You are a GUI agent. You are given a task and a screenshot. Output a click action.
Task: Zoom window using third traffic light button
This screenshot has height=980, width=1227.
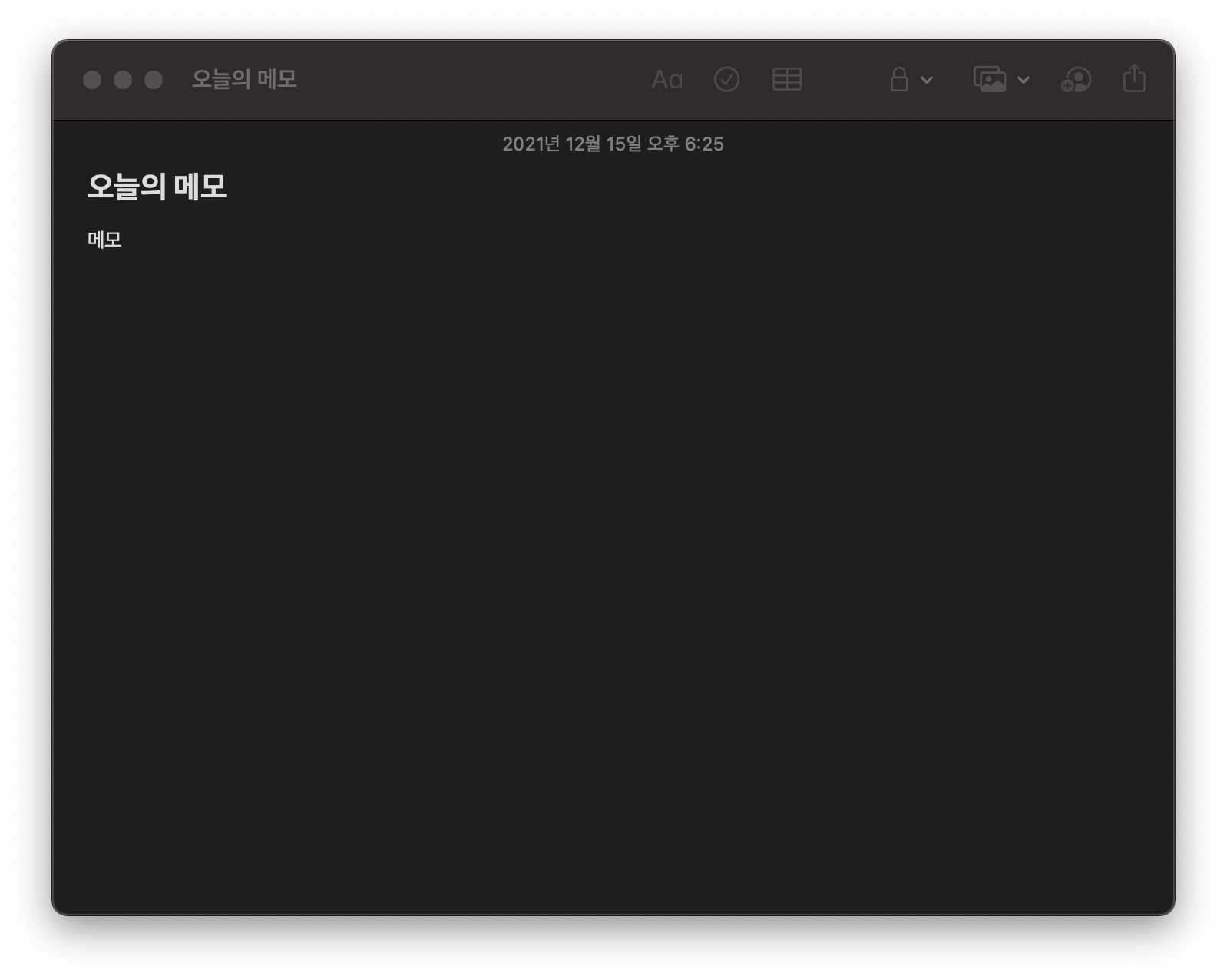(x=154, y=80)
